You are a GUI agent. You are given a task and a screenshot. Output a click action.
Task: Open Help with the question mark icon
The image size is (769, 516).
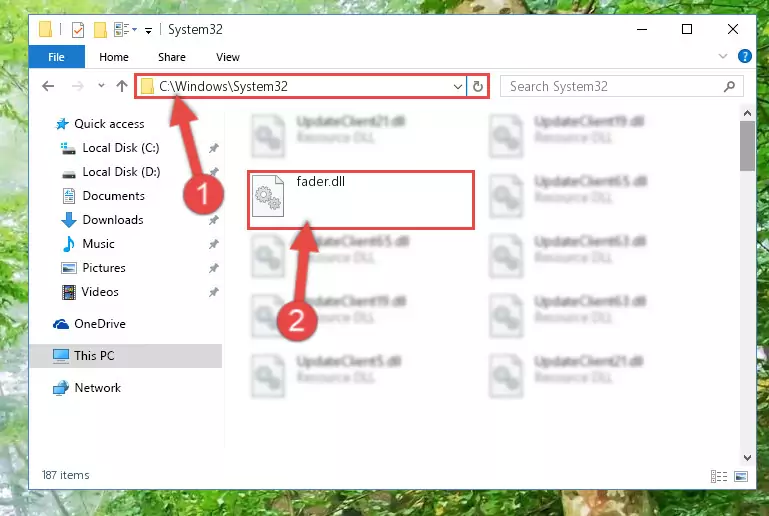(x=744, y=56)
